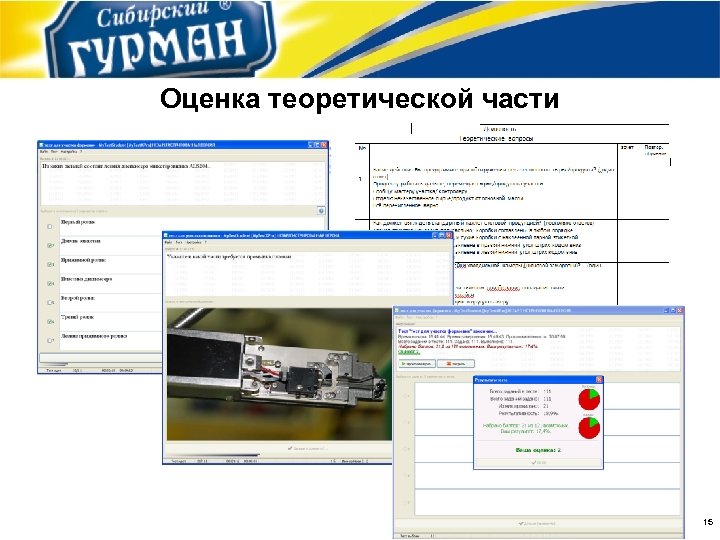Image resolution: width=720 pixels, height=540 pixels.
Task: Toggle the 'Третий ролик' answer checkbox
Action: click(x=51, y=321)
